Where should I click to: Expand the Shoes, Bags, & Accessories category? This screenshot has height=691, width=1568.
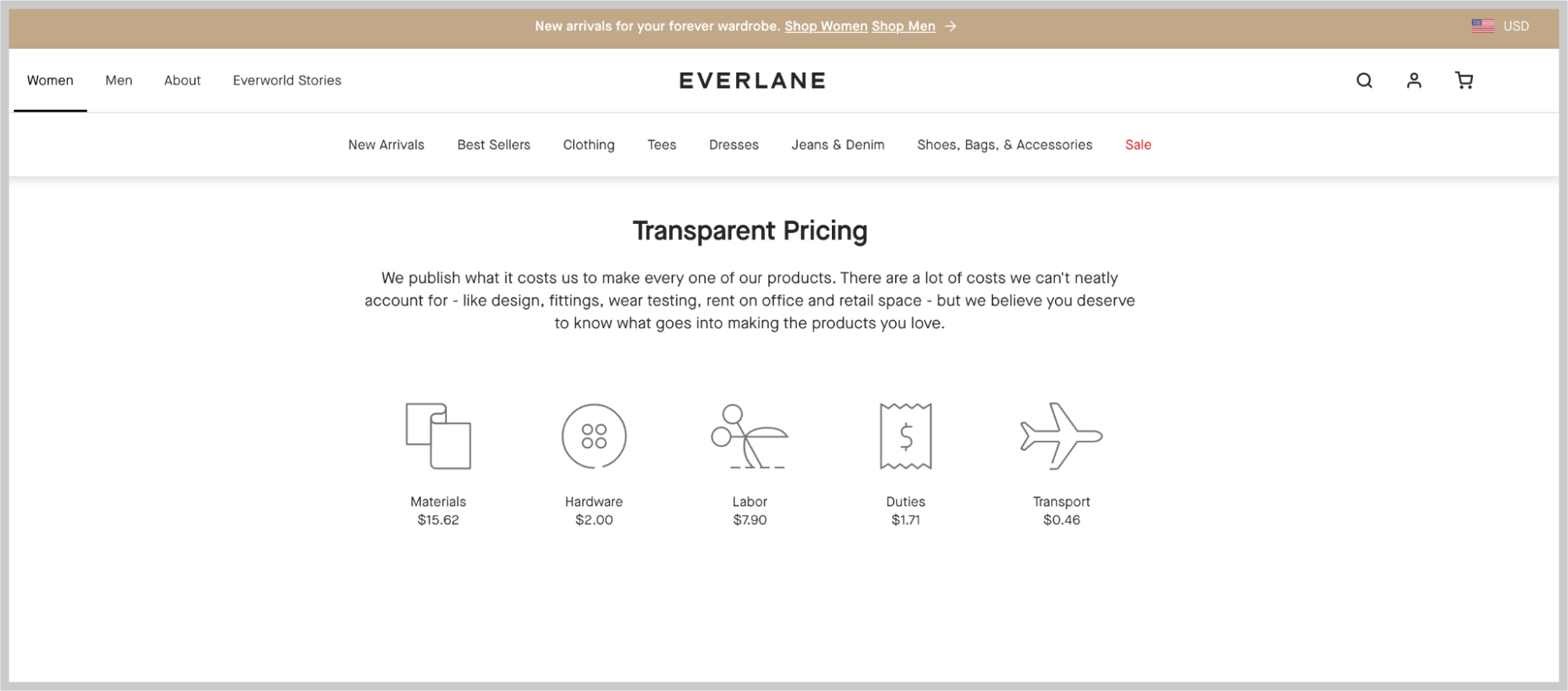pyautogui.click(x=1004, y=144)
